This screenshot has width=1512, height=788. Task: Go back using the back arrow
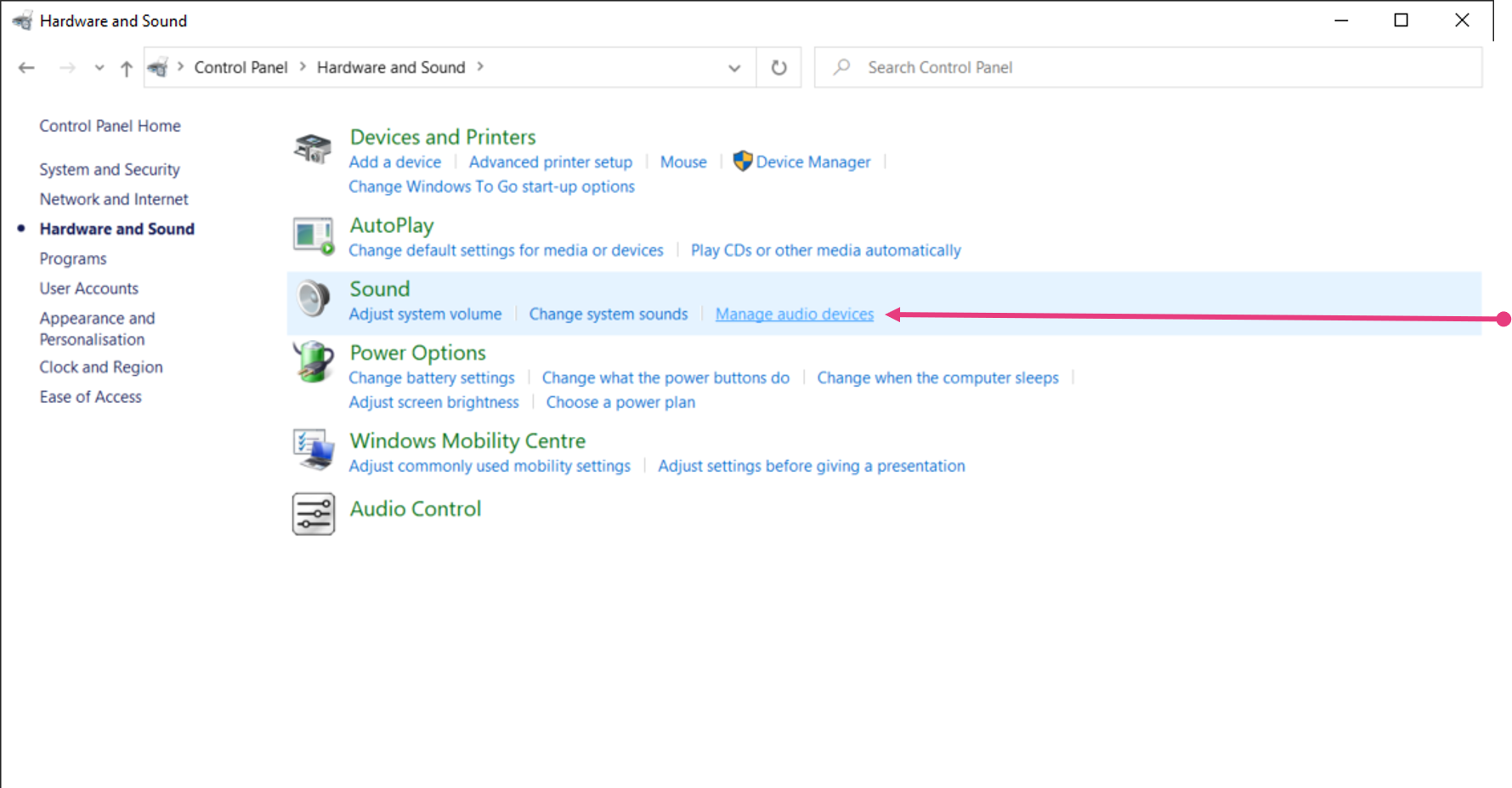tap(26, 68)
